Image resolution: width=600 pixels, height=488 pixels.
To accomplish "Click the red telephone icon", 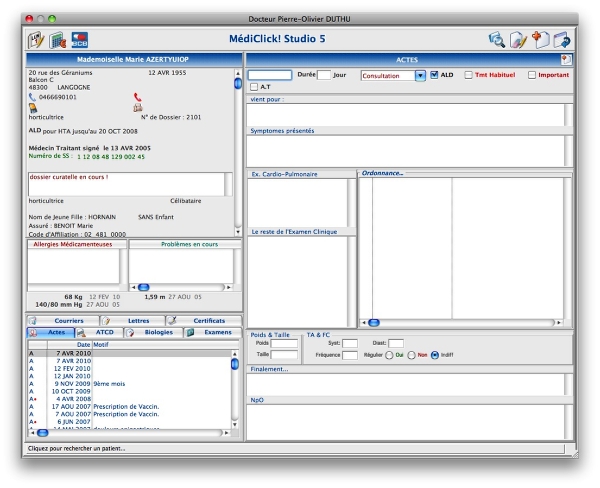I will click(x=137, y=97).
